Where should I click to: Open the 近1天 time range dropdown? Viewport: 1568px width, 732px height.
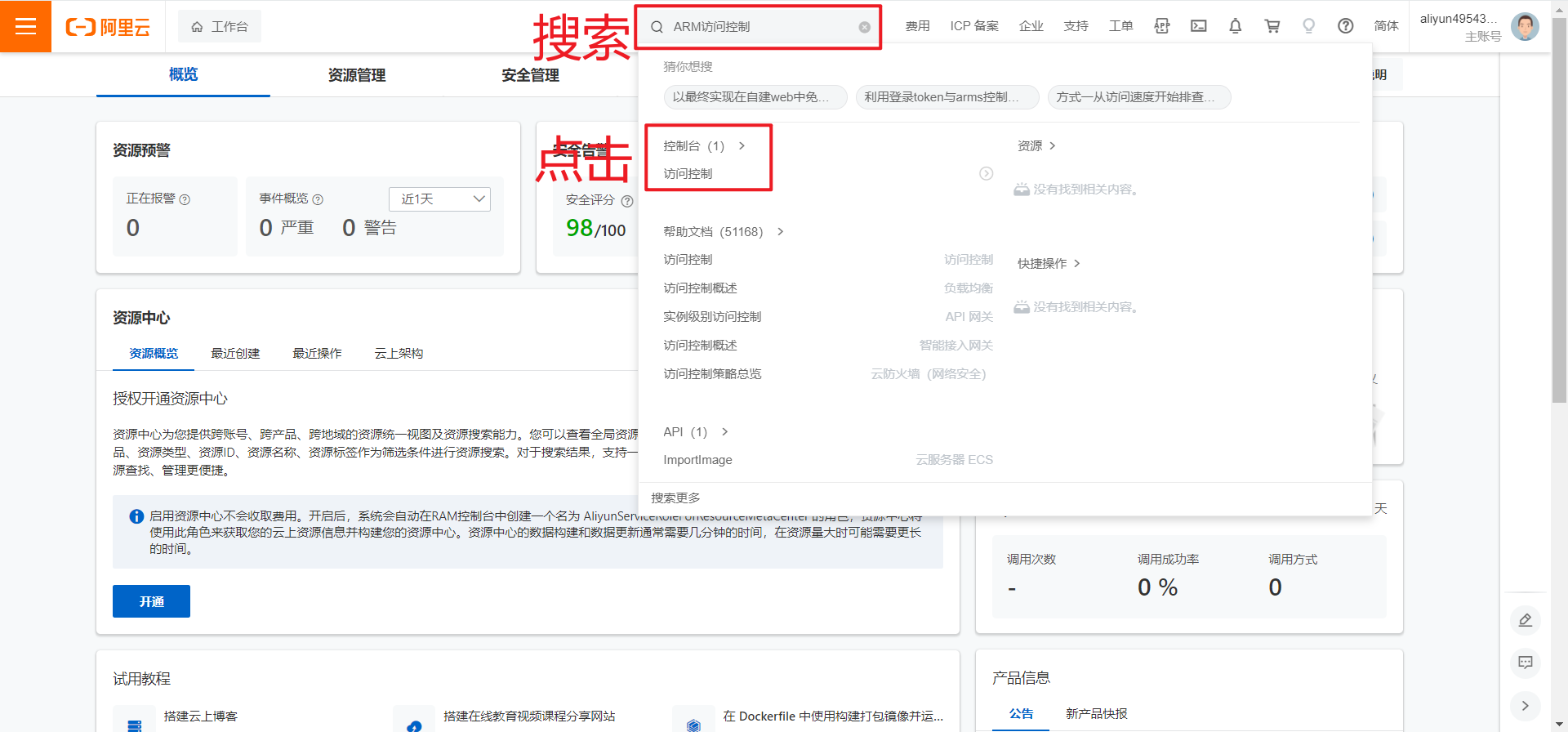(440, 199)
